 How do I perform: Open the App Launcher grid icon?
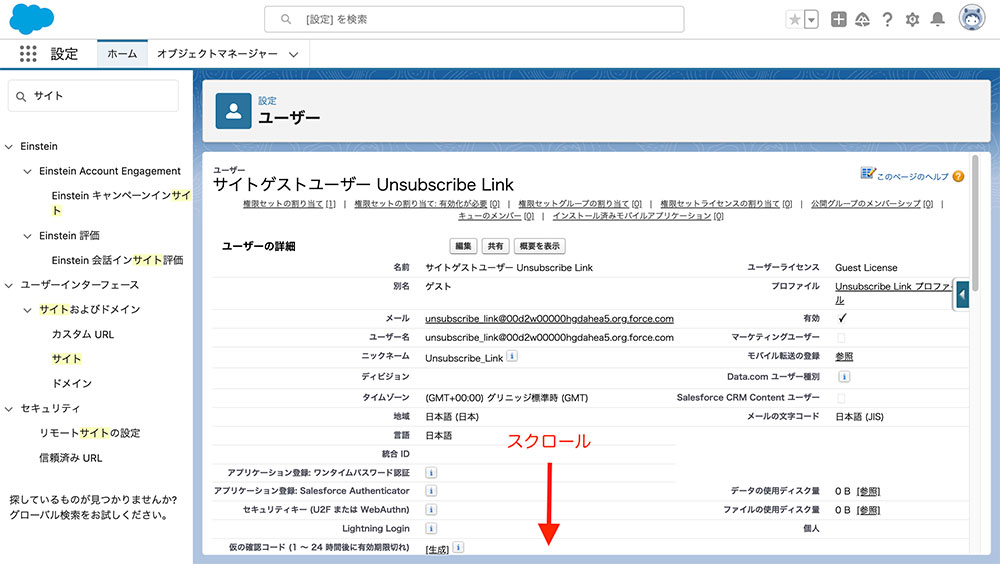click(28, 54)
